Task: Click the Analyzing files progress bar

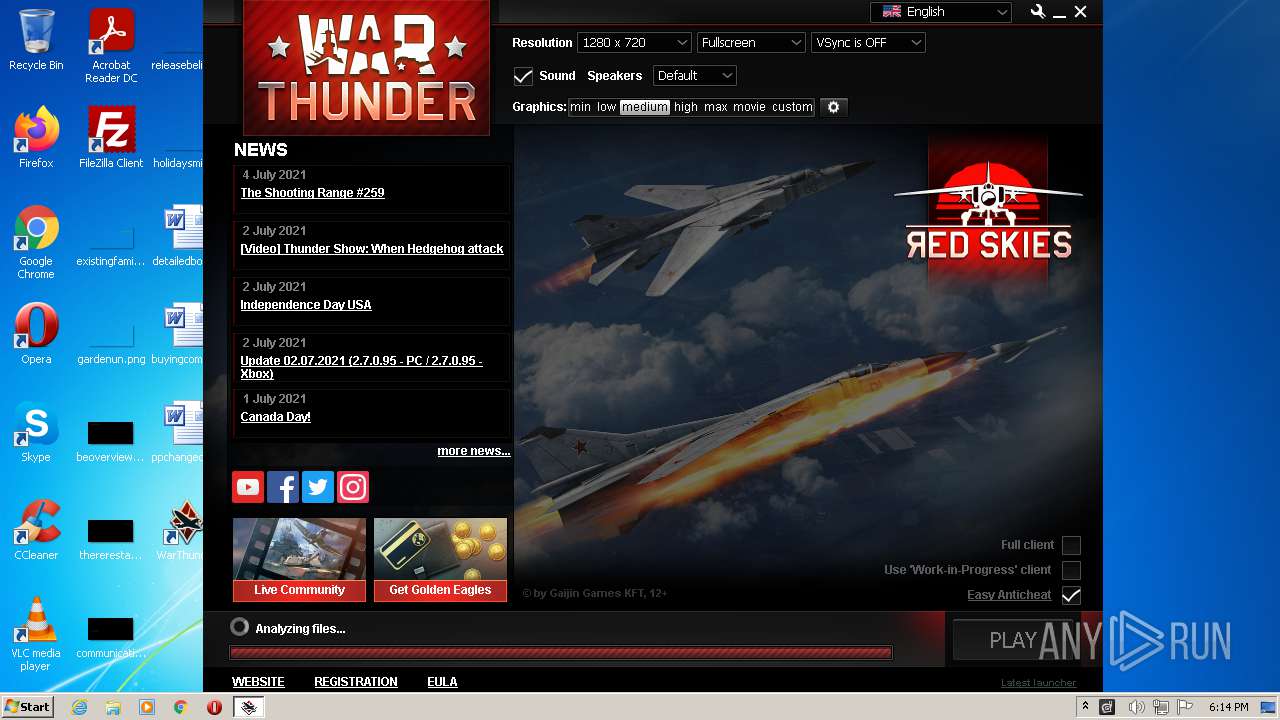Action: [561, 653]
